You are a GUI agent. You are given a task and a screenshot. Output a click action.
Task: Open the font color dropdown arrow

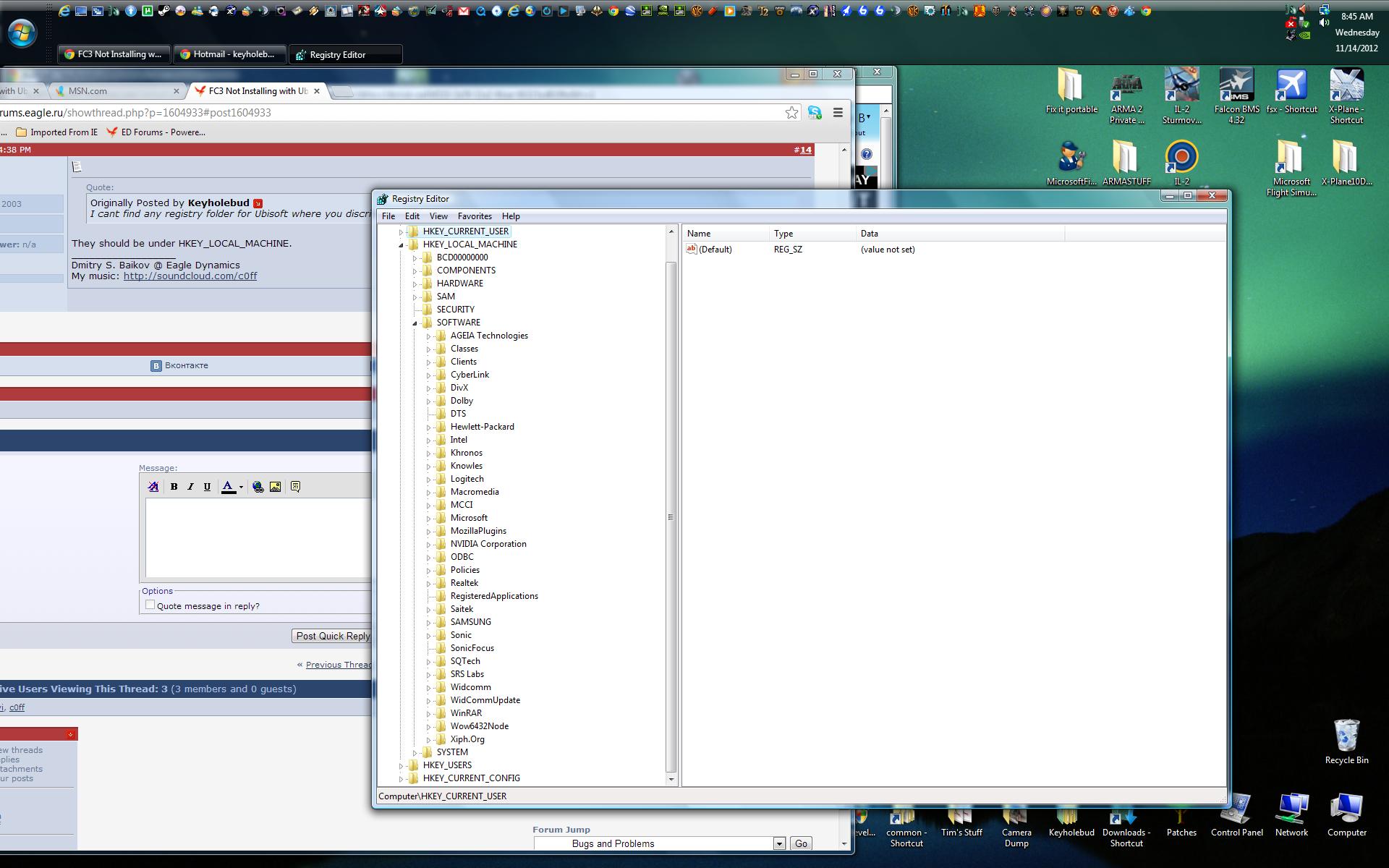pyautogui.click(x=241, y=487)
